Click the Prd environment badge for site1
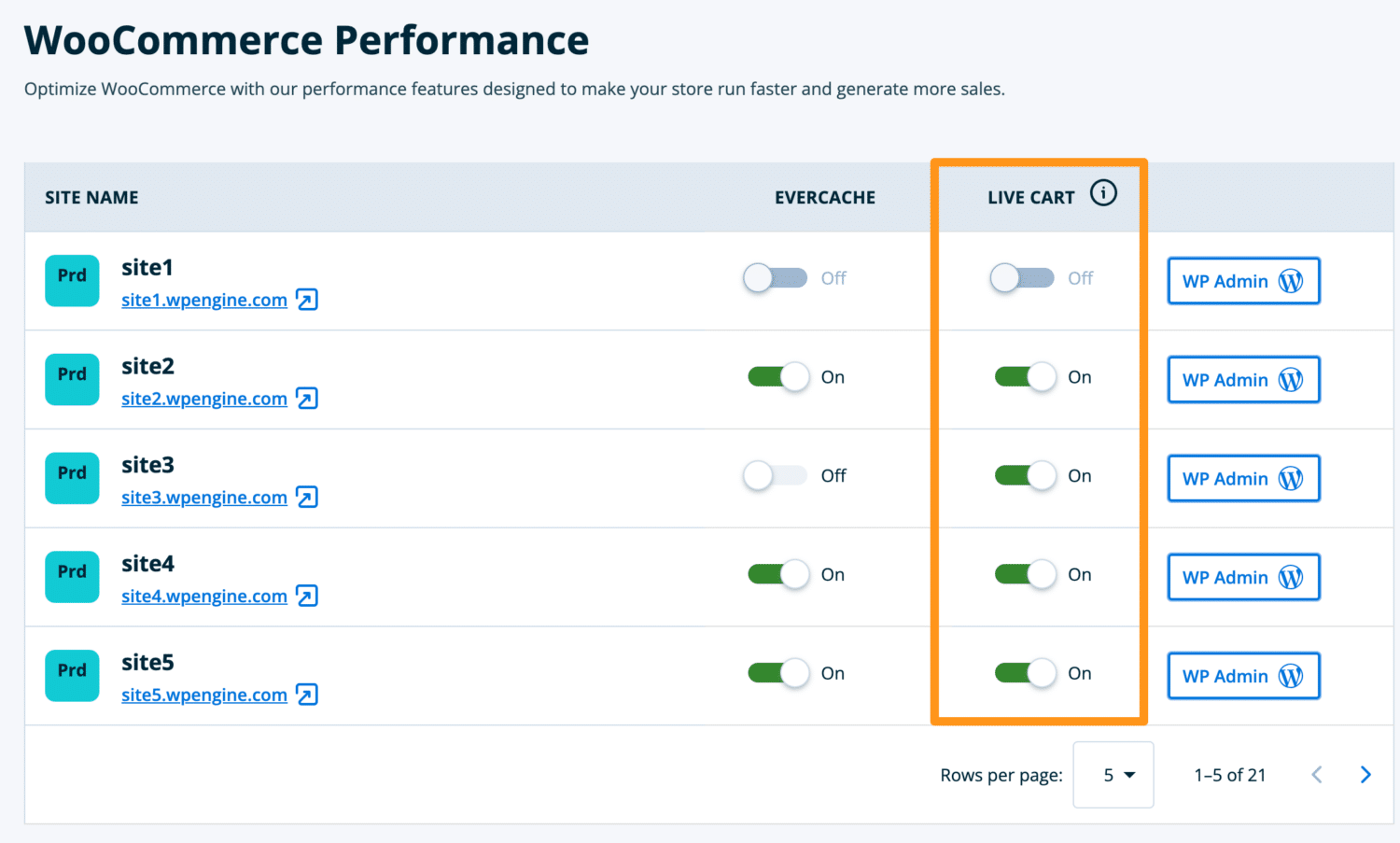This screenshot has width=1400, height=843. [x=72, y=280]
